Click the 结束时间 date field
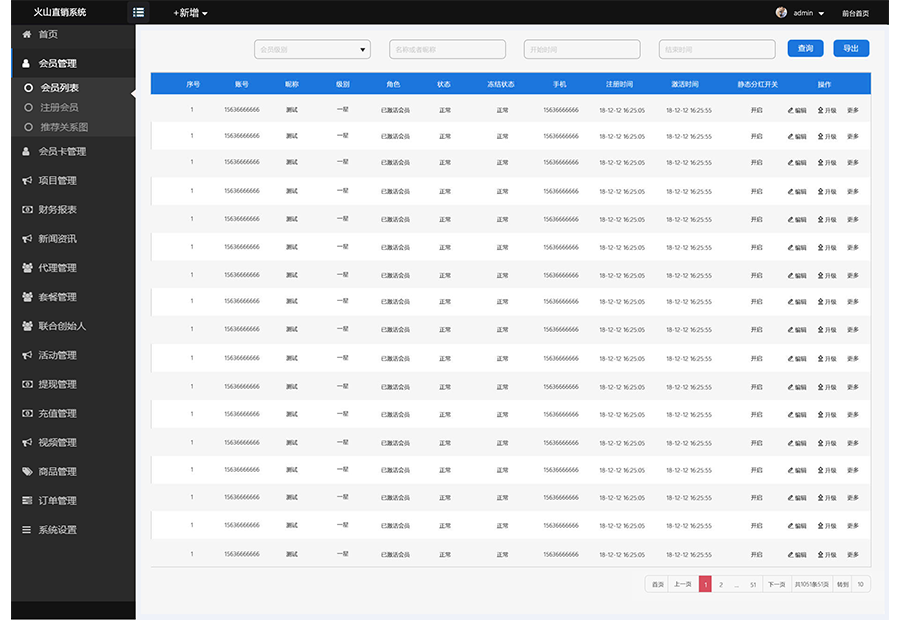900x620 pixels. click(x=717, y=49)
